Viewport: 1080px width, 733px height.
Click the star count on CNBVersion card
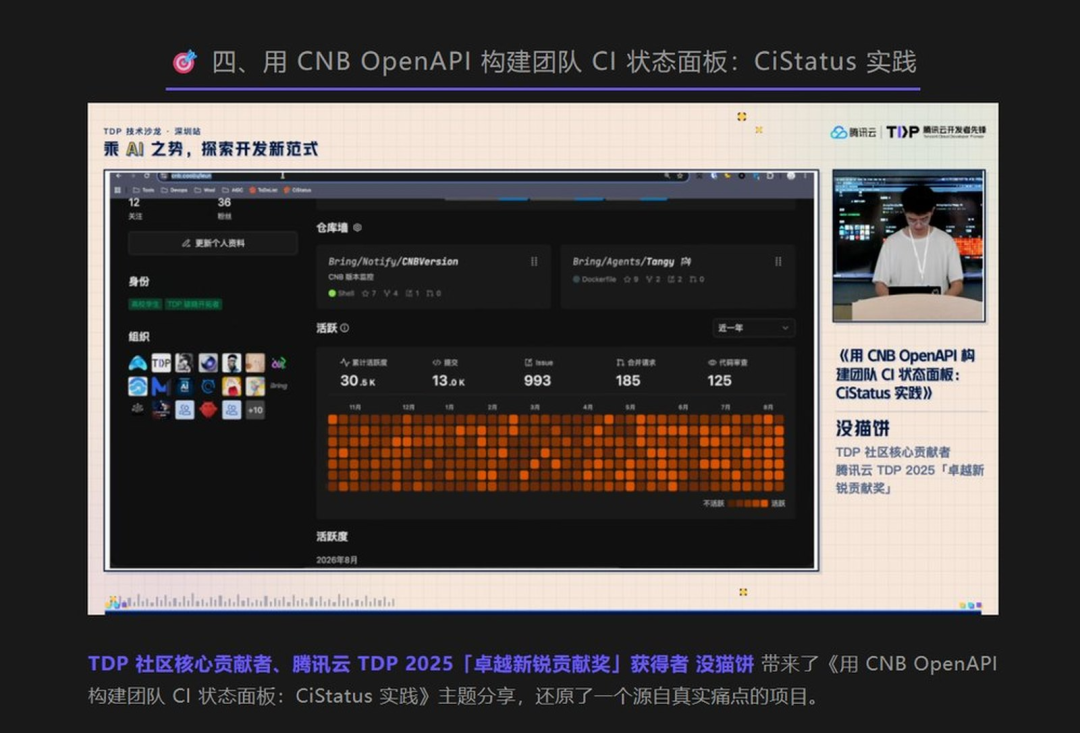(x=369, y=293)
